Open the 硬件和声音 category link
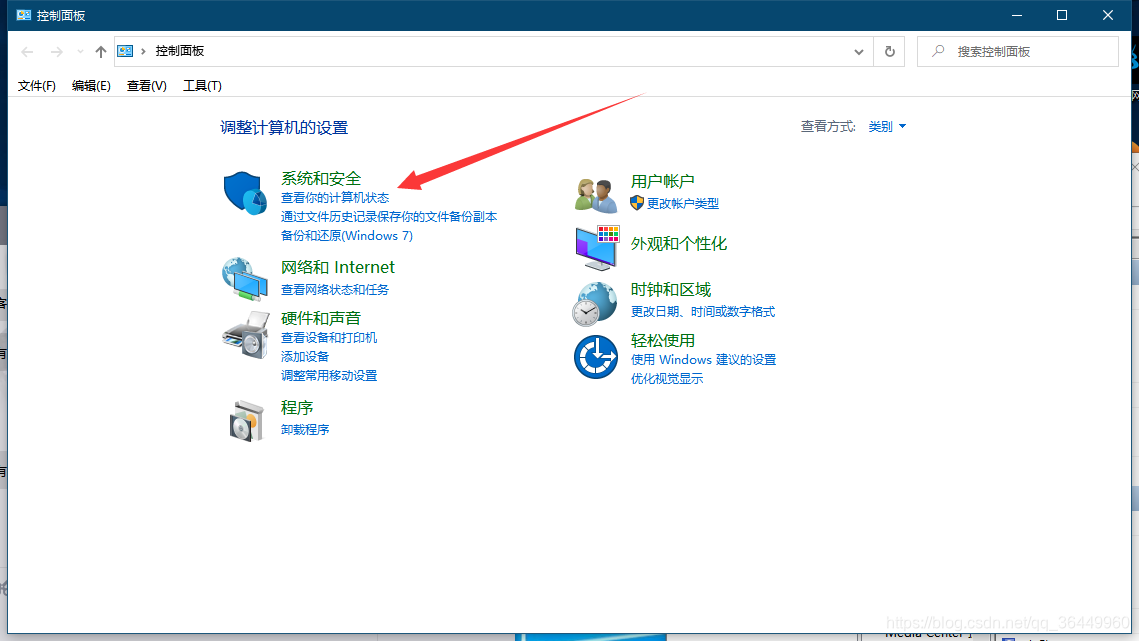The image size is (1139, 641). [320, 318]
